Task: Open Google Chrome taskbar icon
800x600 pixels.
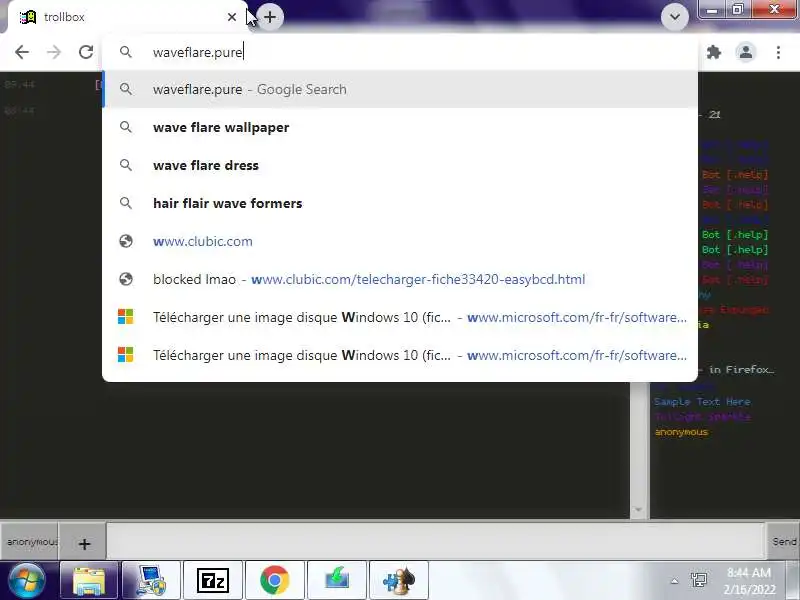Action: tap(274, 581)
